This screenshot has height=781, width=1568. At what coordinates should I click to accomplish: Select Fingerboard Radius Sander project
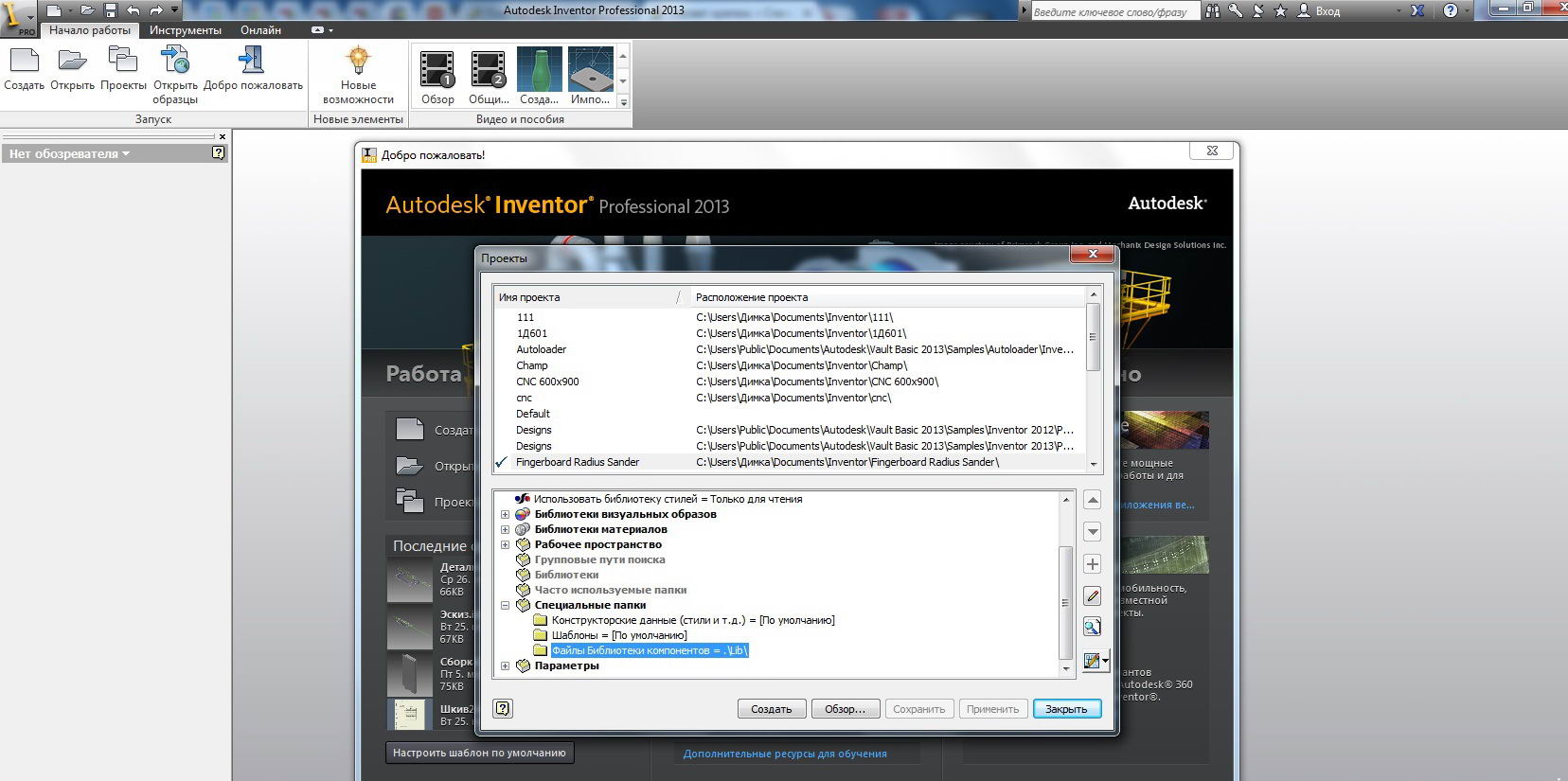click(x=789, y=462)
